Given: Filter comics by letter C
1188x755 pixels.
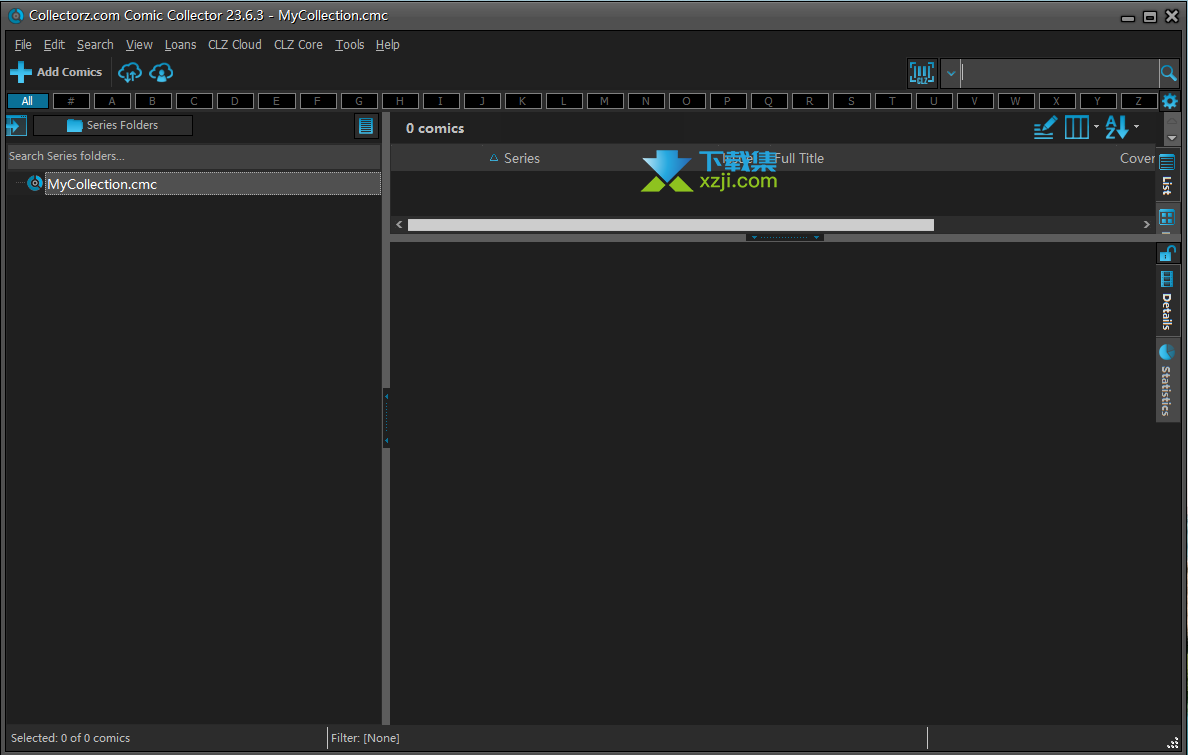Looking at the screenshot, I should click(194, 101).
